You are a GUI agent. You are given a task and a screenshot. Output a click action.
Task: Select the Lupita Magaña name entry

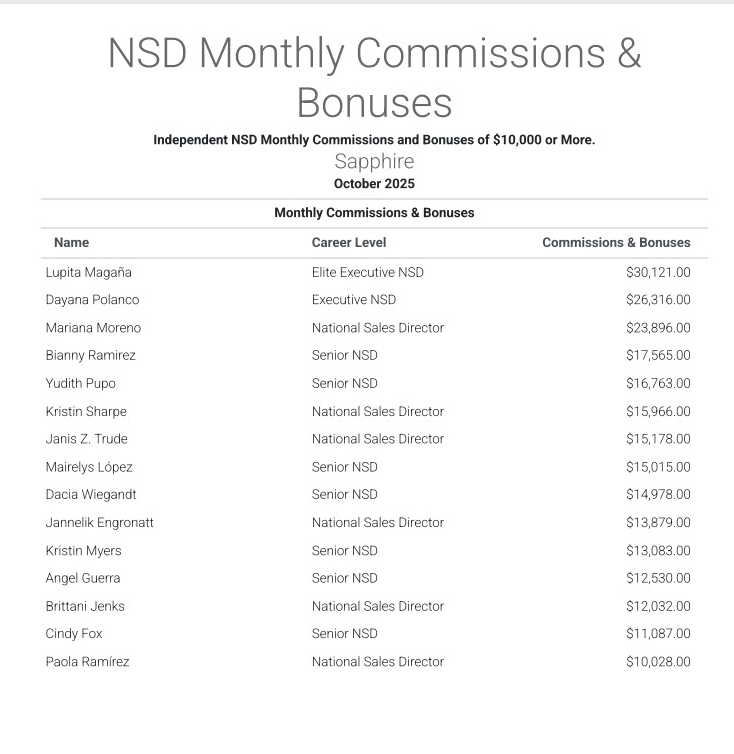click(88, 272)
